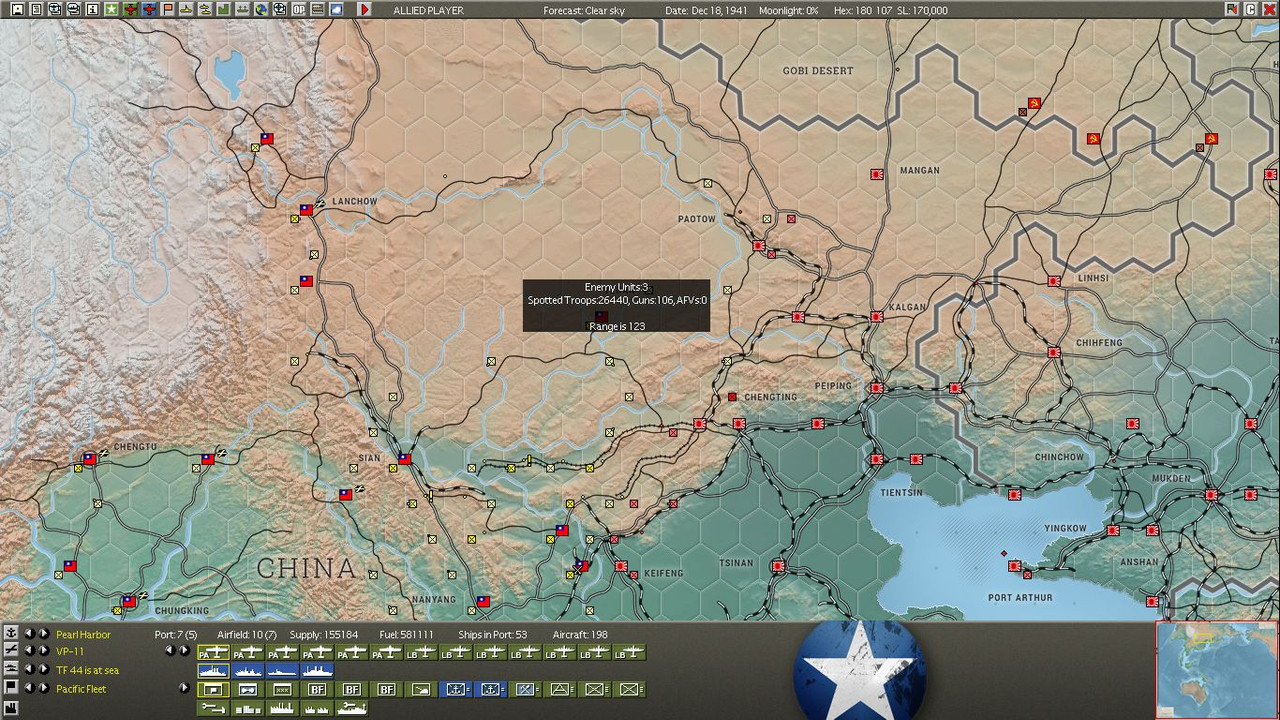
Task: Click the floppy disk save icon
Action: tap(17, 9)
